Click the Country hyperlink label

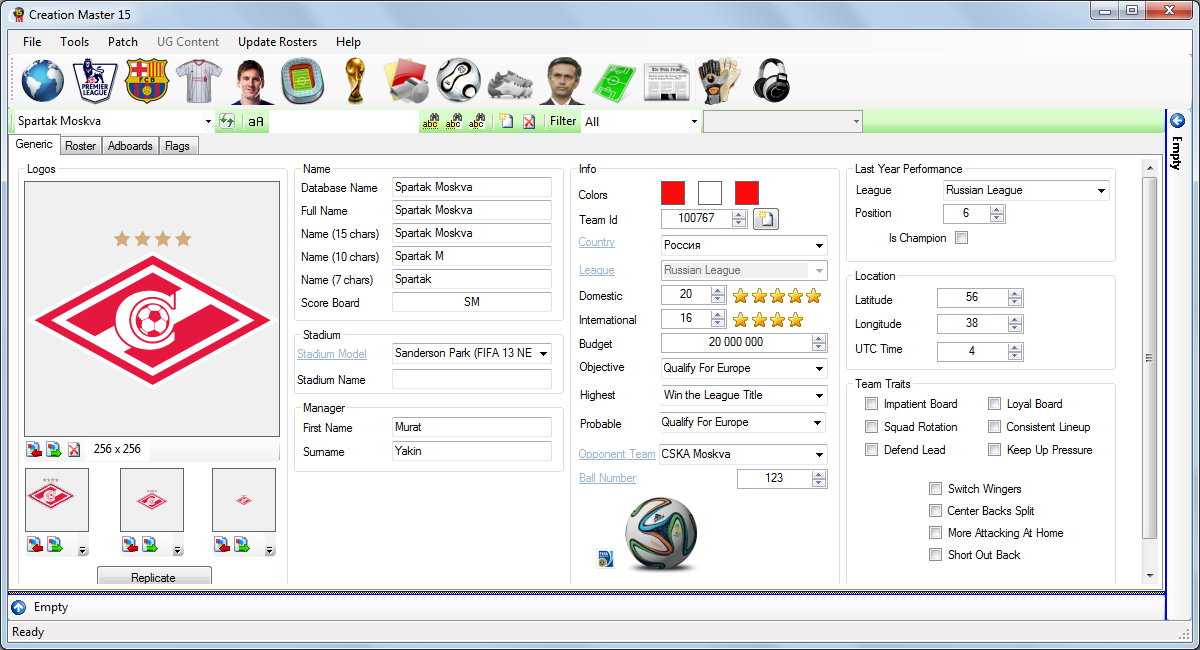pyautogui.click(x=596, y=241)
